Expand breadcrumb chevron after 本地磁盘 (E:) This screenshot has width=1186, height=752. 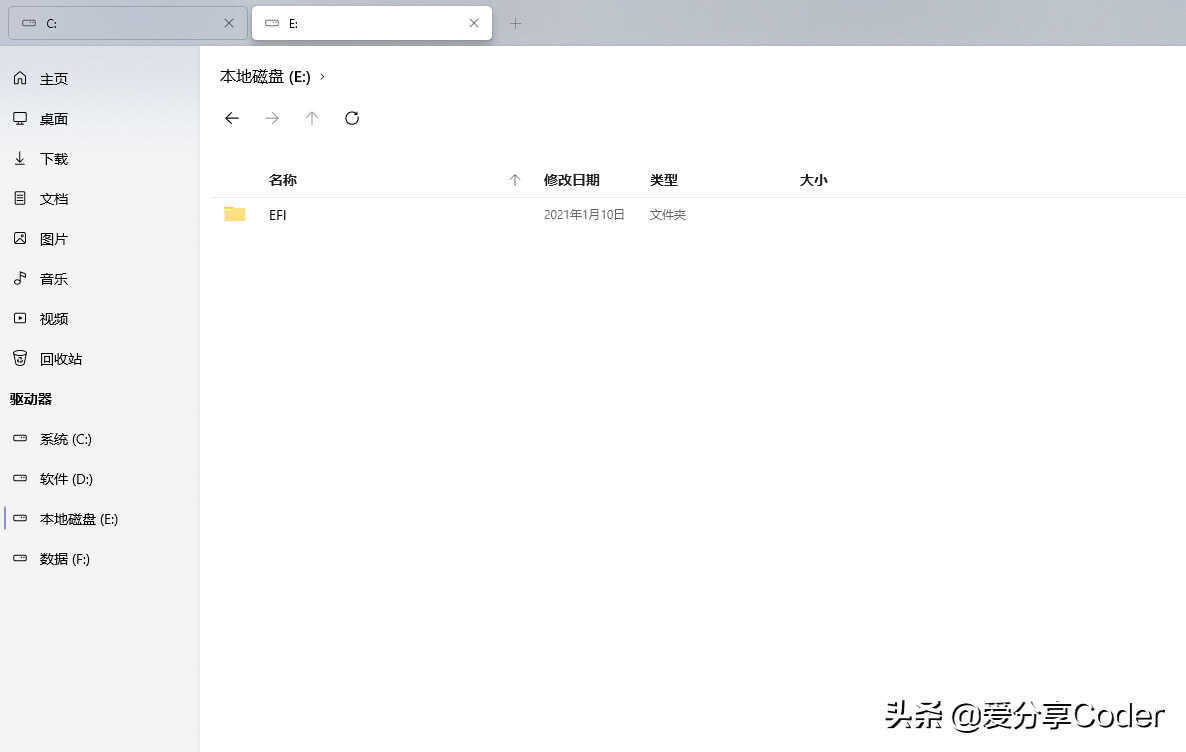(x=322, y=77)
